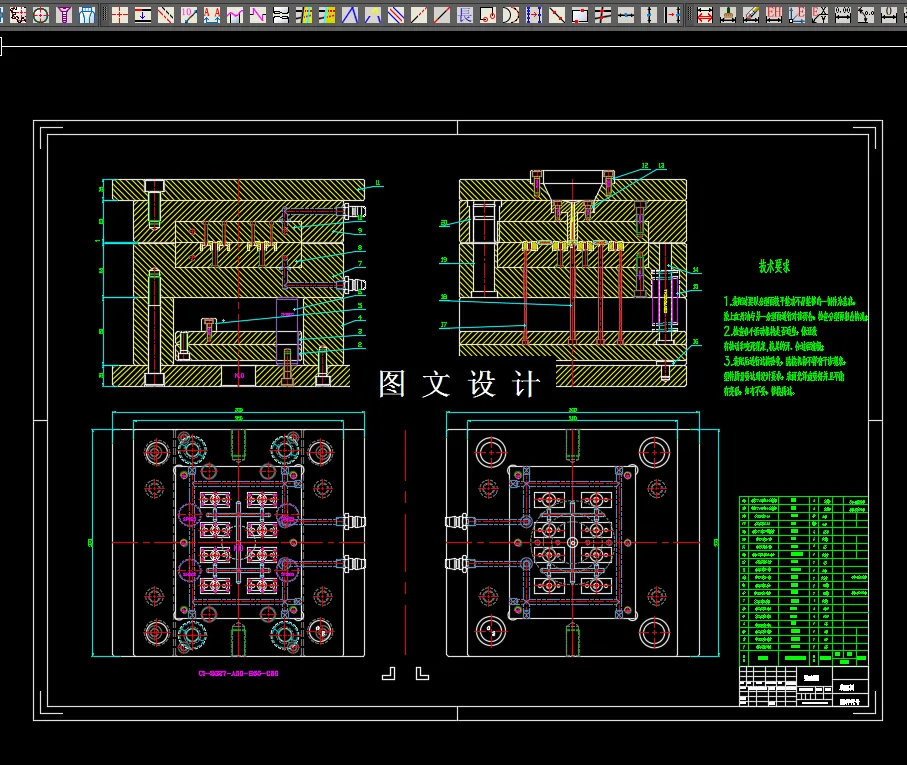Grab the toolbar grip before the dimension icons

coord(689,14)
